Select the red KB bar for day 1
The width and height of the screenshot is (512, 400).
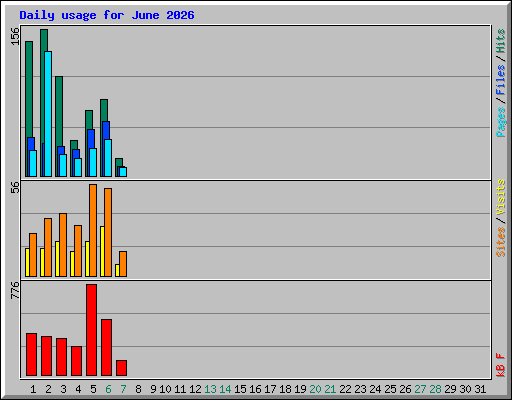pos(31,355)
